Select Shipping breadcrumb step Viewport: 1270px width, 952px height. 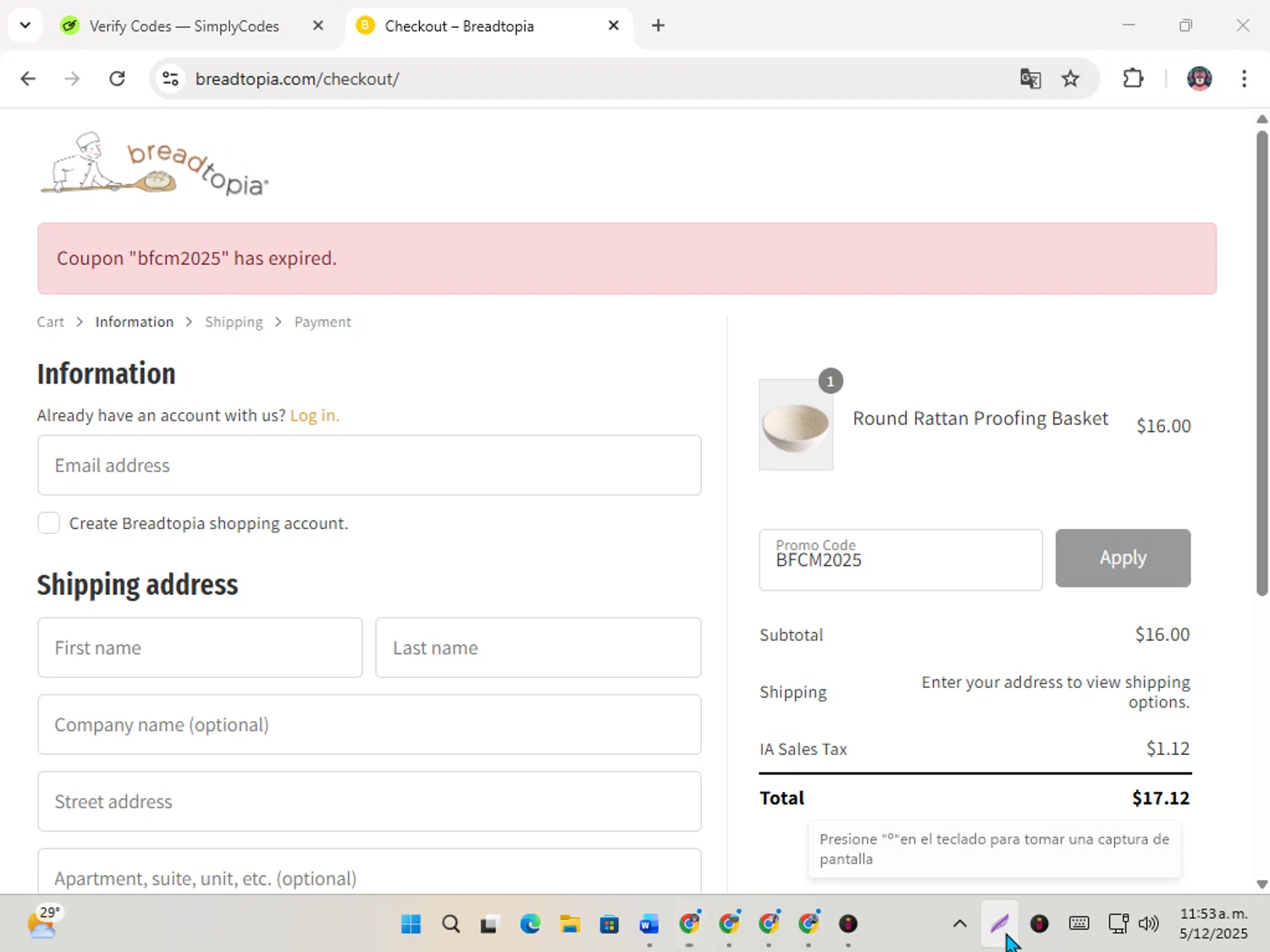[x=234, y=322]
